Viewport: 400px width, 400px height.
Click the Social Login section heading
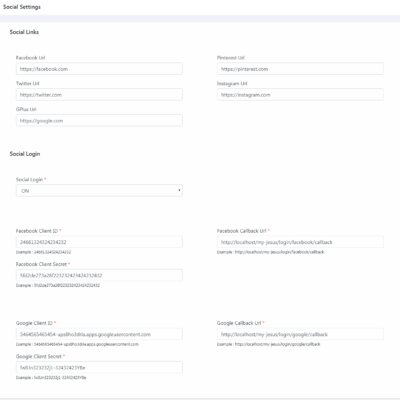[25, 154]
